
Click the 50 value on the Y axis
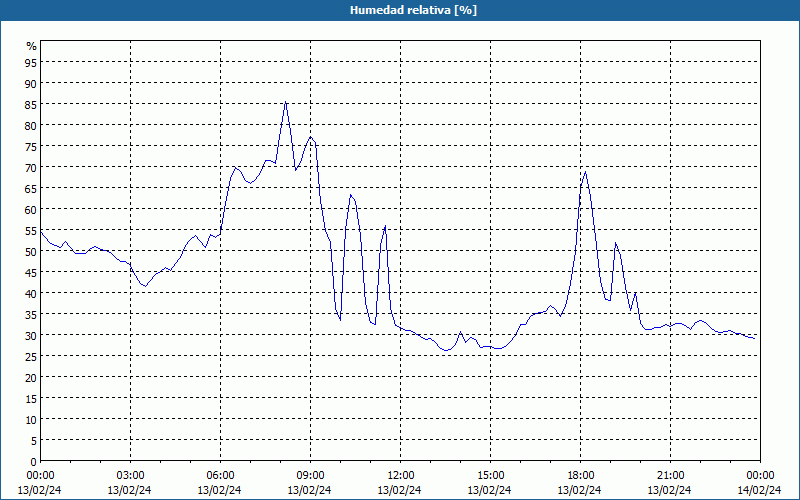pyautogui.click(x=31, y=252)
